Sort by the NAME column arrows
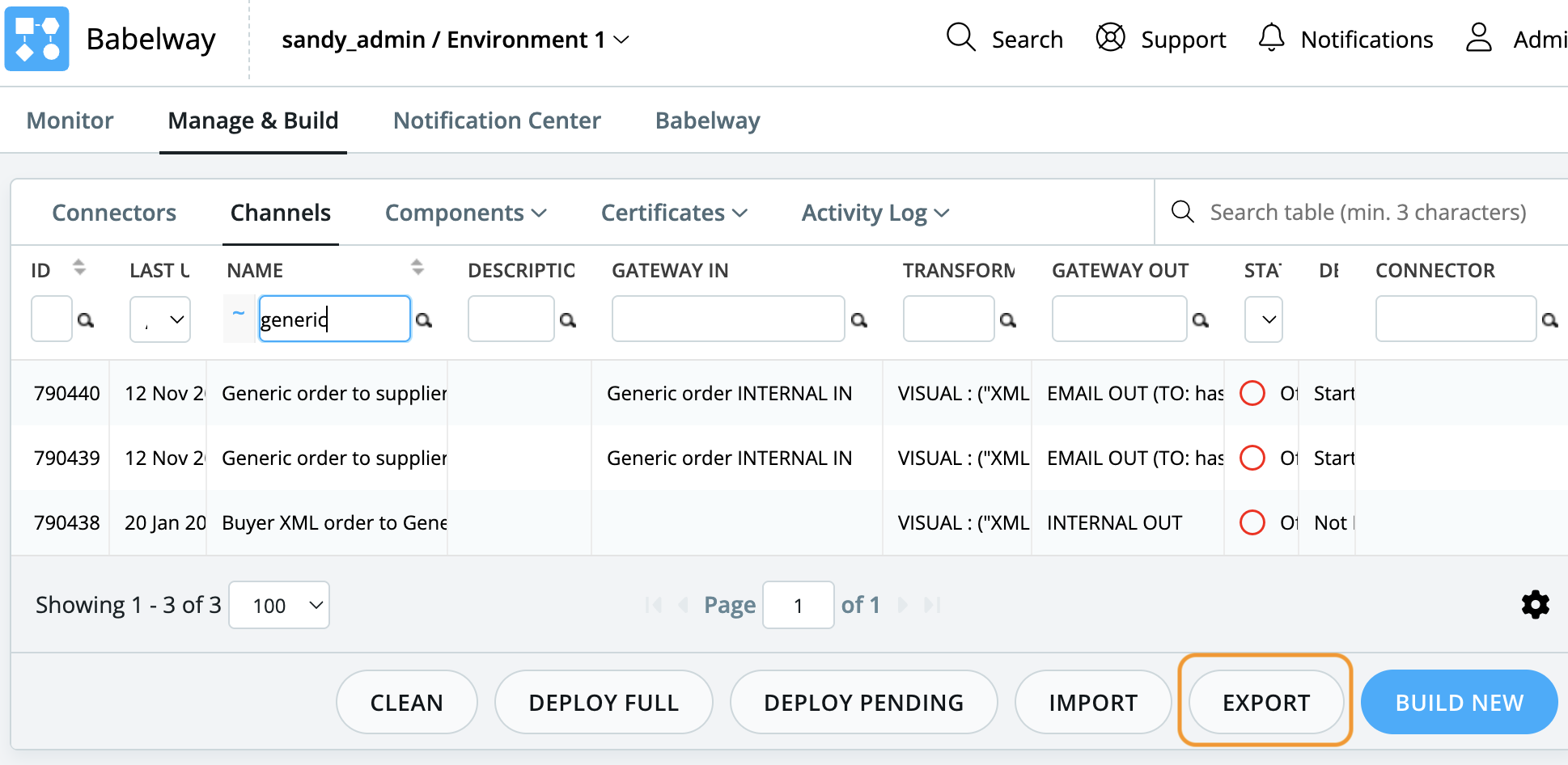Screen dimensions: 1568x765 (417, 267)
